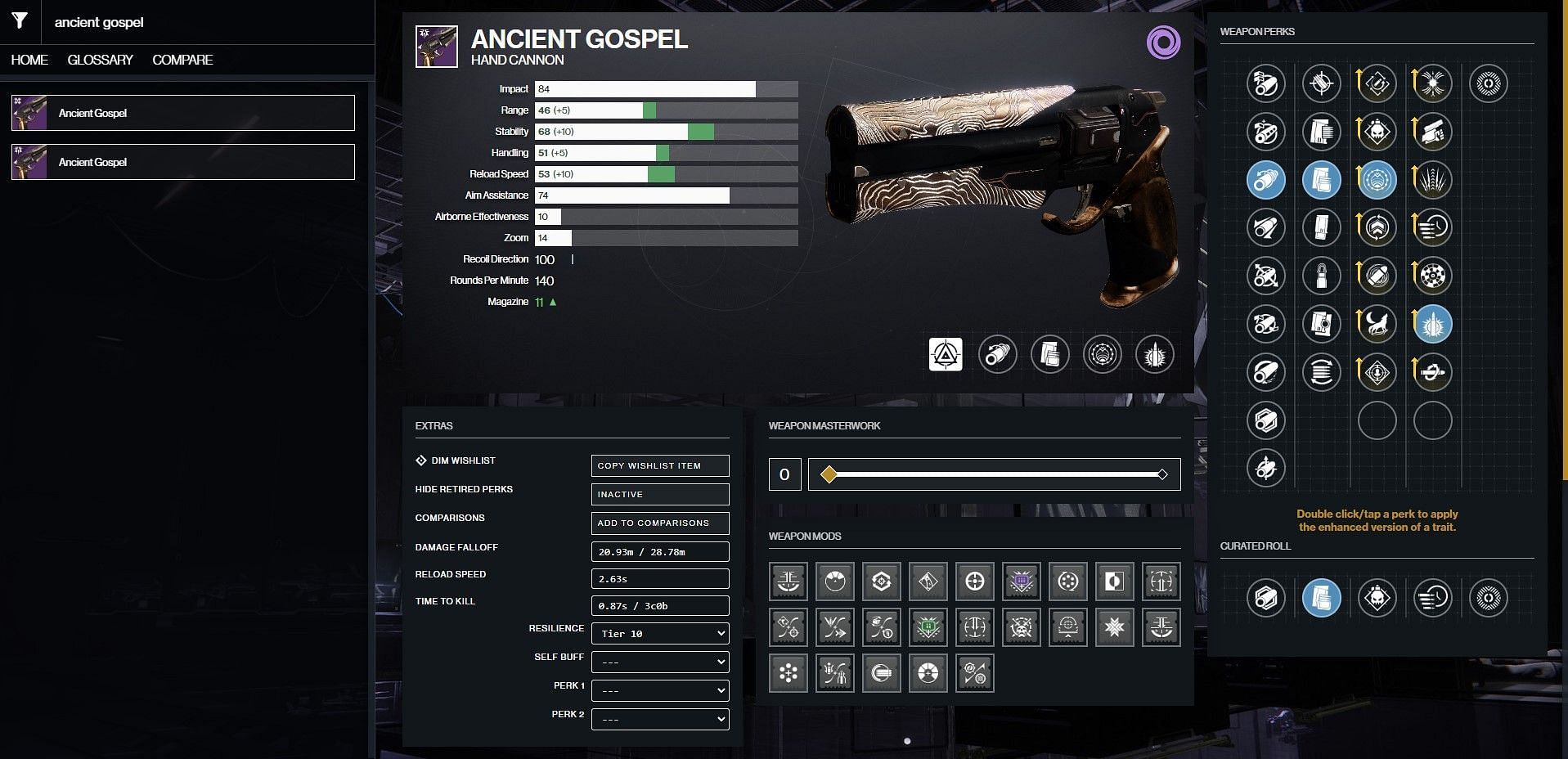Toggle the highlighted dome-shaped enhanced trait perk
This screenshot has width=1568, height=759.
point(1377,179)
